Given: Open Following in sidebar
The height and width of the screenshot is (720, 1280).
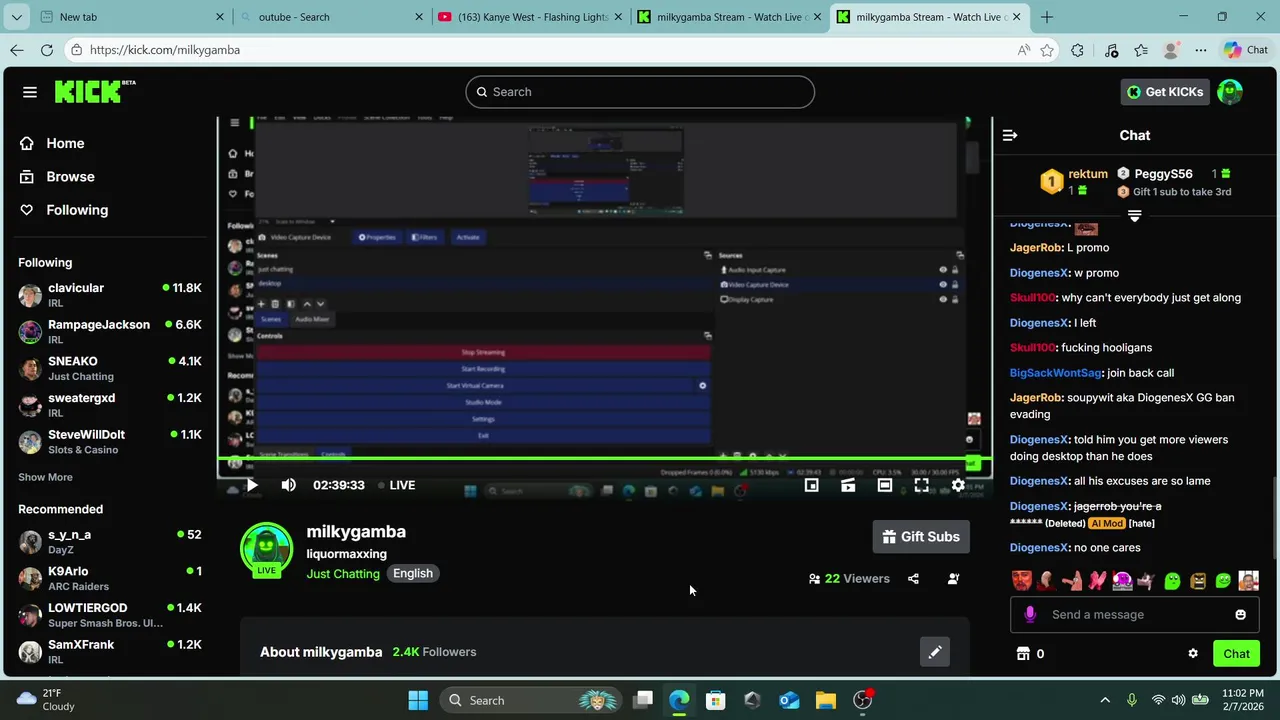Looking at the screenshot, I should click(x=66, y=210).
